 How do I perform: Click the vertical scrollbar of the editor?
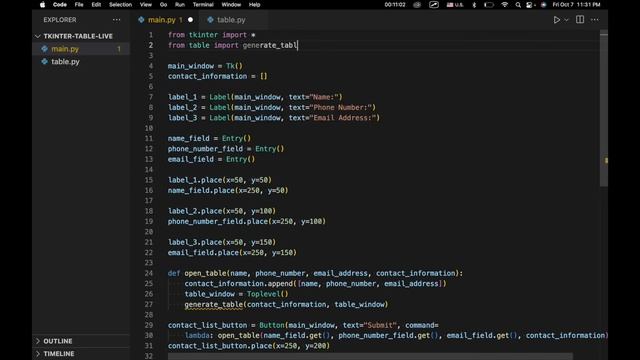click(x=604, y=110)
